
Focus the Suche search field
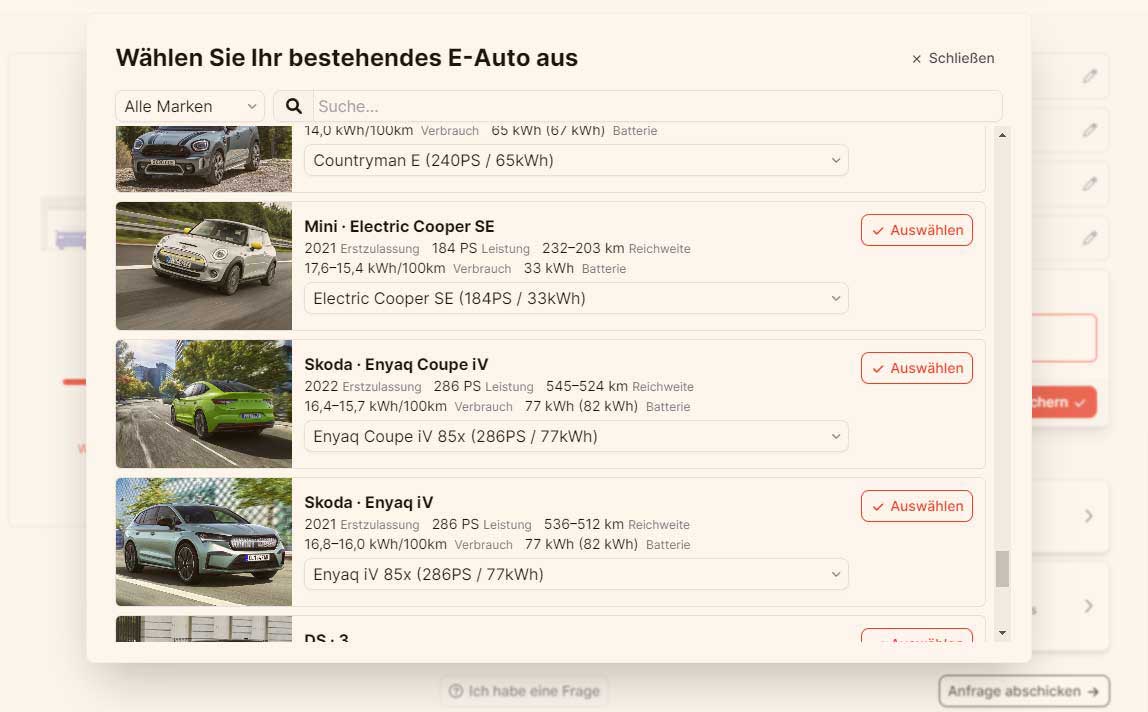point(656,106)
